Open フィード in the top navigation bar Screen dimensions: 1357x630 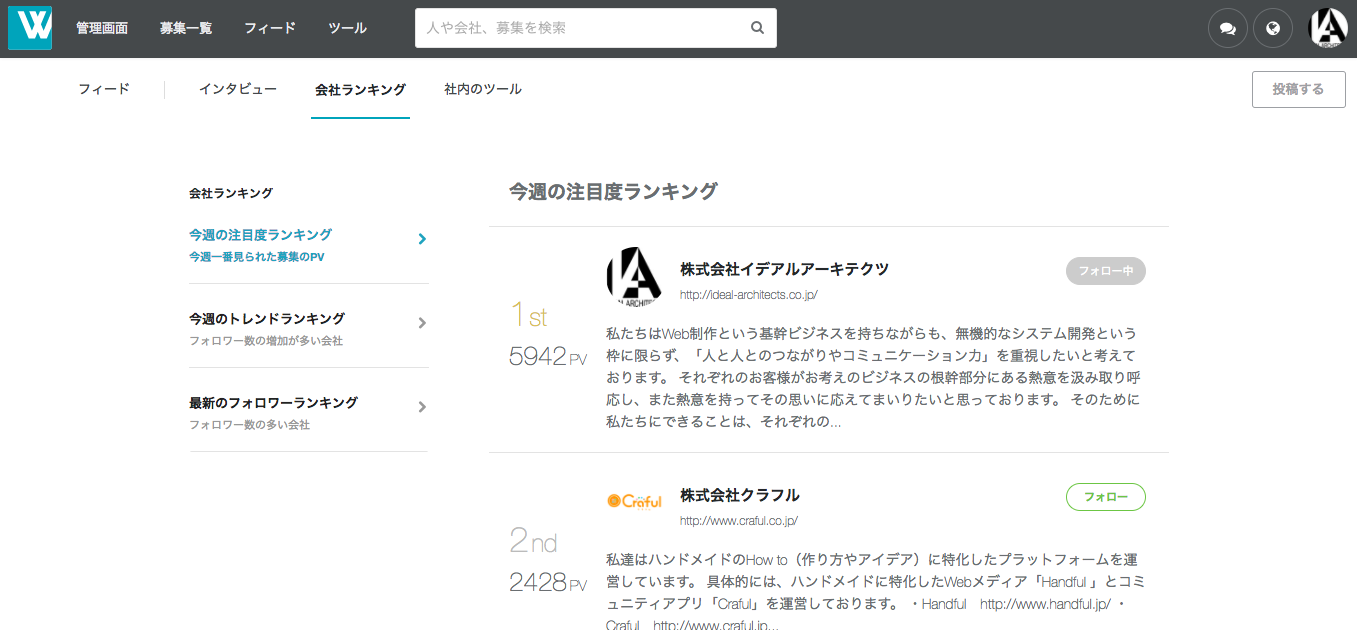270,28
